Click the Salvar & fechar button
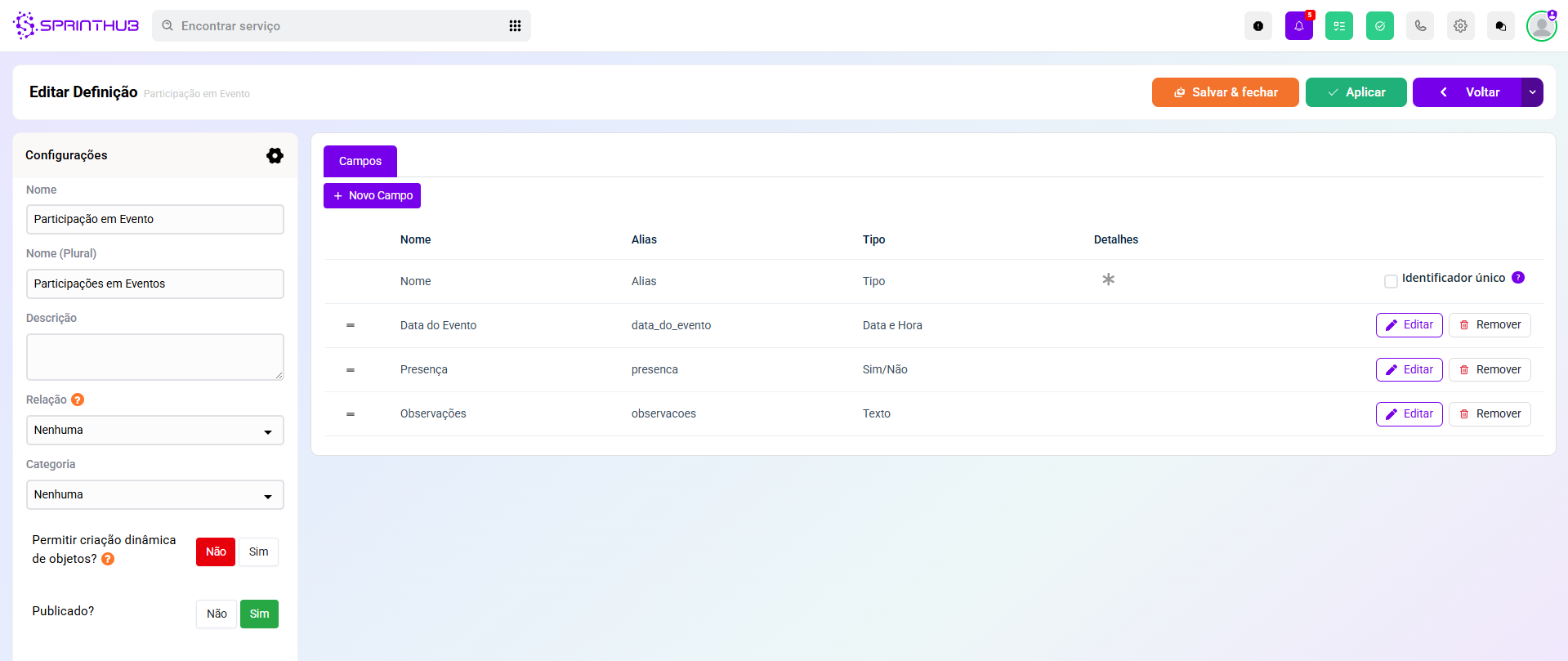 1225,92
